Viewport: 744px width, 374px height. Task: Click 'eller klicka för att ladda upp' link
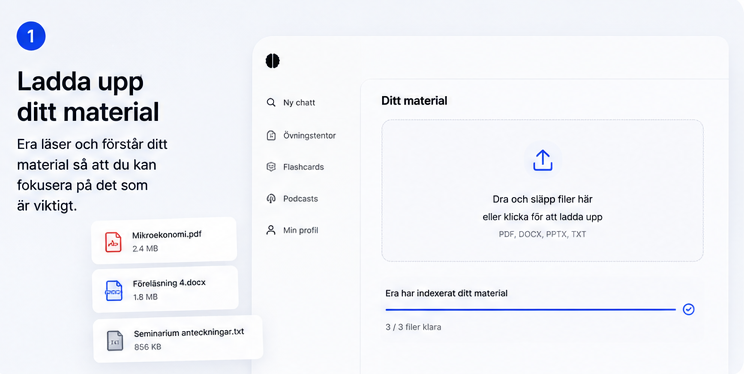click(x=542, y=217)
